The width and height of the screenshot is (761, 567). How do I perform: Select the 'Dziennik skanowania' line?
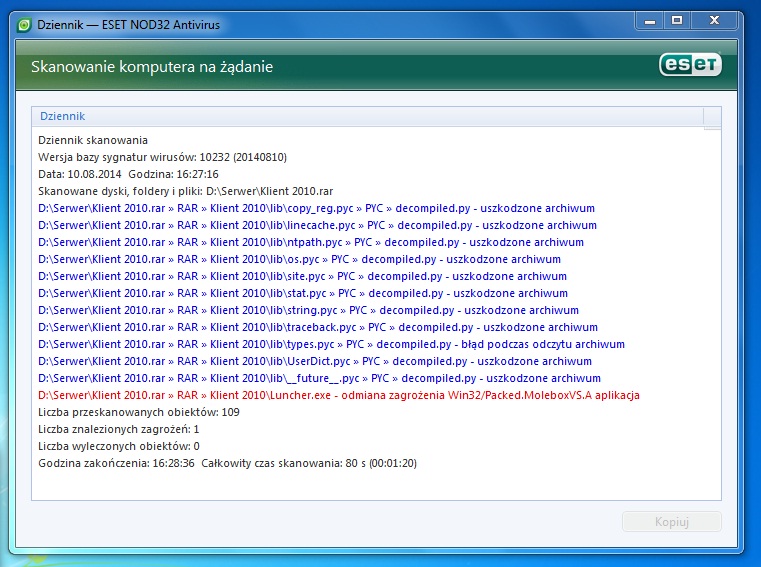coord(93,140)
